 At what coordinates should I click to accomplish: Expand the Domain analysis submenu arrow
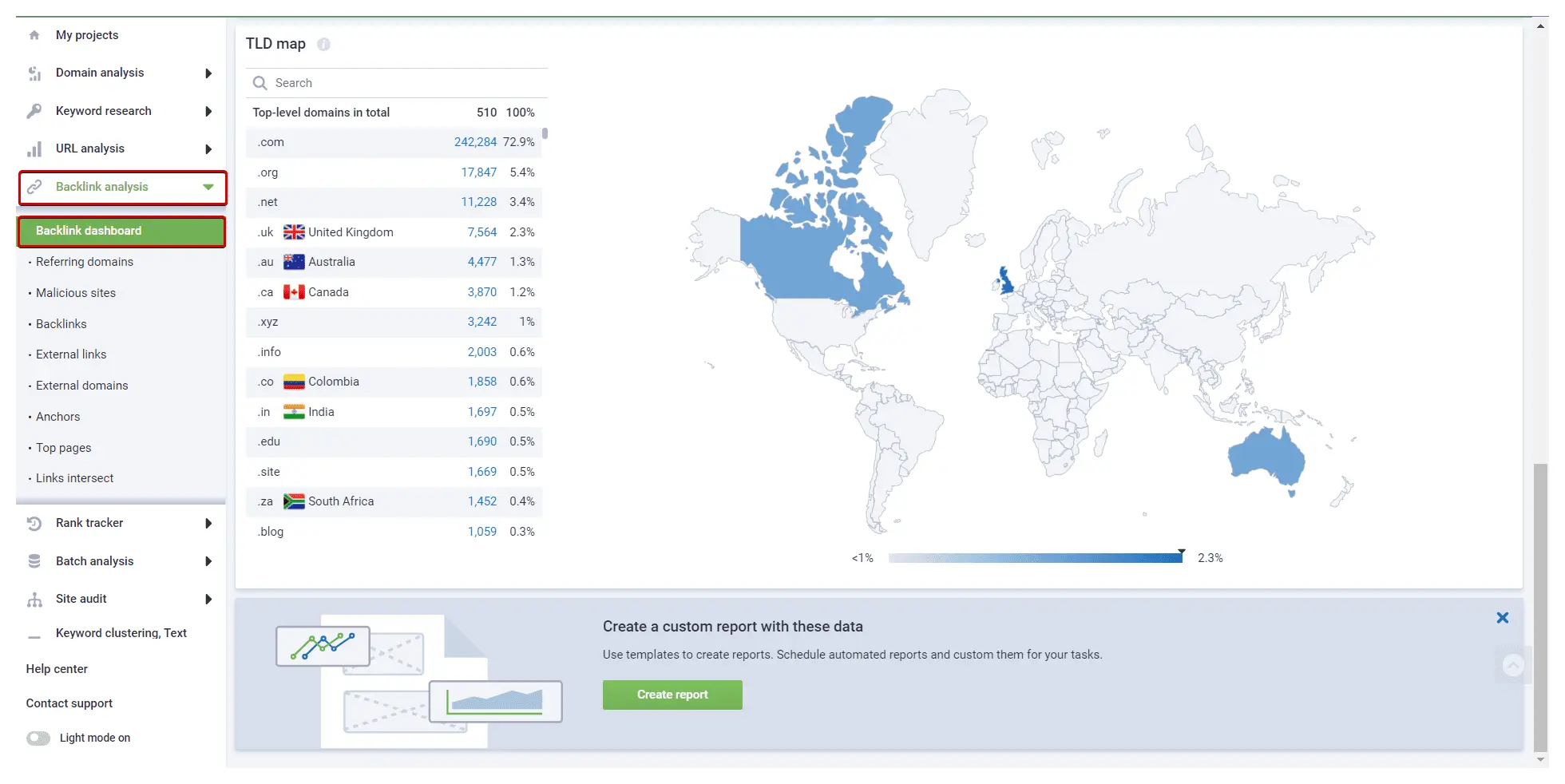(208, 73)
